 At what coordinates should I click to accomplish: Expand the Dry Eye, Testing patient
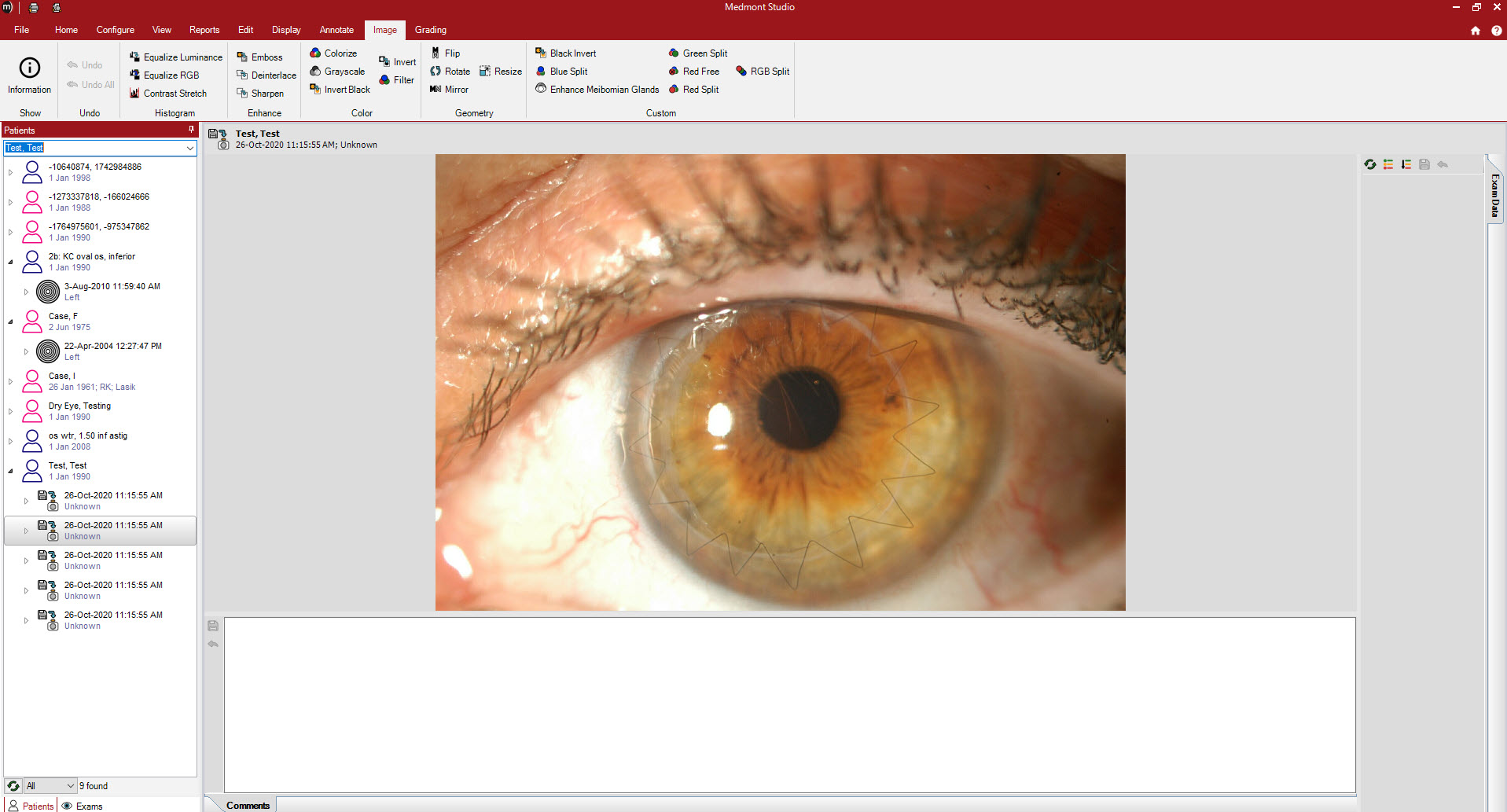[x=10, y=411]
